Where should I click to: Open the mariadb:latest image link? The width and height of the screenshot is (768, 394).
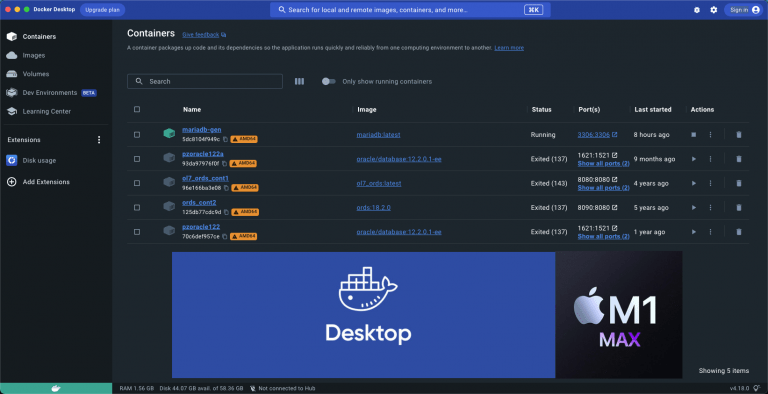pyautogui.click(x=378, y=135)
